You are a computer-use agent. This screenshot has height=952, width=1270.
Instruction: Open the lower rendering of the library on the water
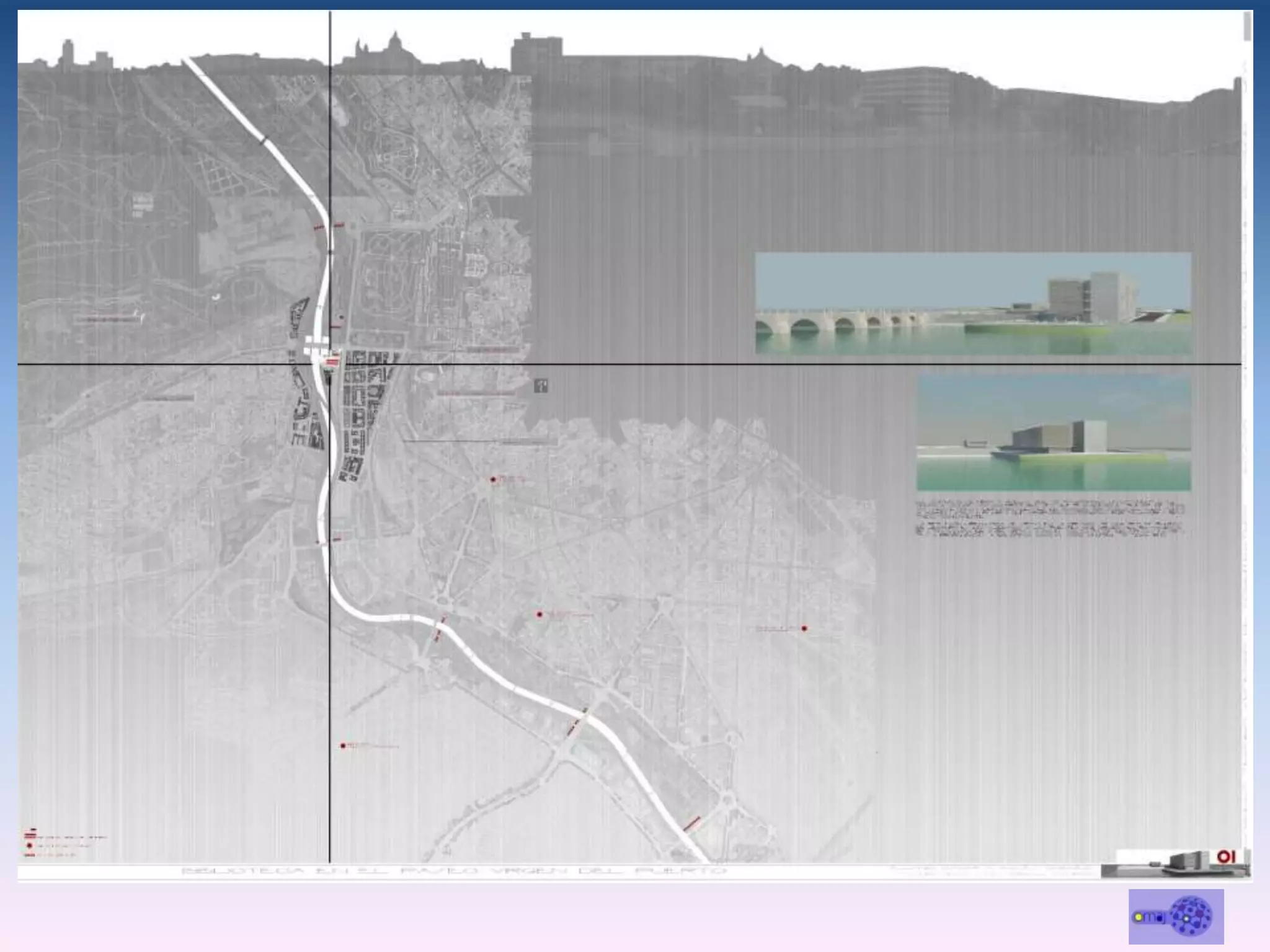click(1053, 433)
